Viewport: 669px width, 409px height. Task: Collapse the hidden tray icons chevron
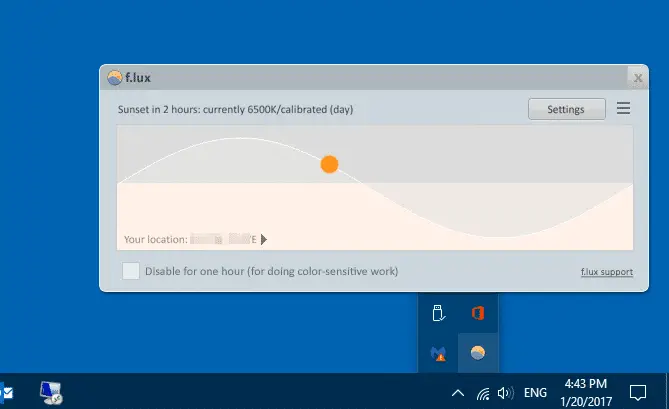tap(458, 393)
